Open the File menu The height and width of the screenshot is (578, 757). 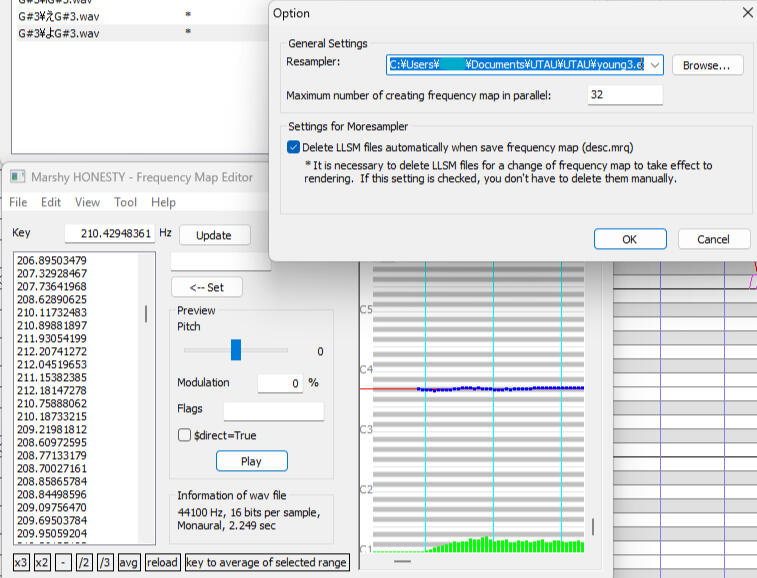[x=18, y=202]
